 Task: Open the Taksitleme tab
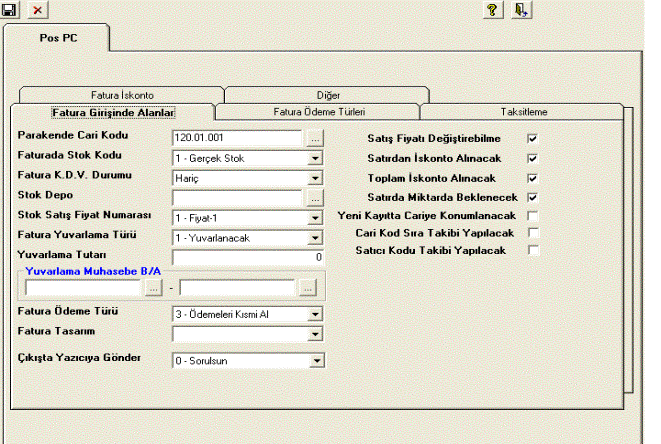pos(524,112)
